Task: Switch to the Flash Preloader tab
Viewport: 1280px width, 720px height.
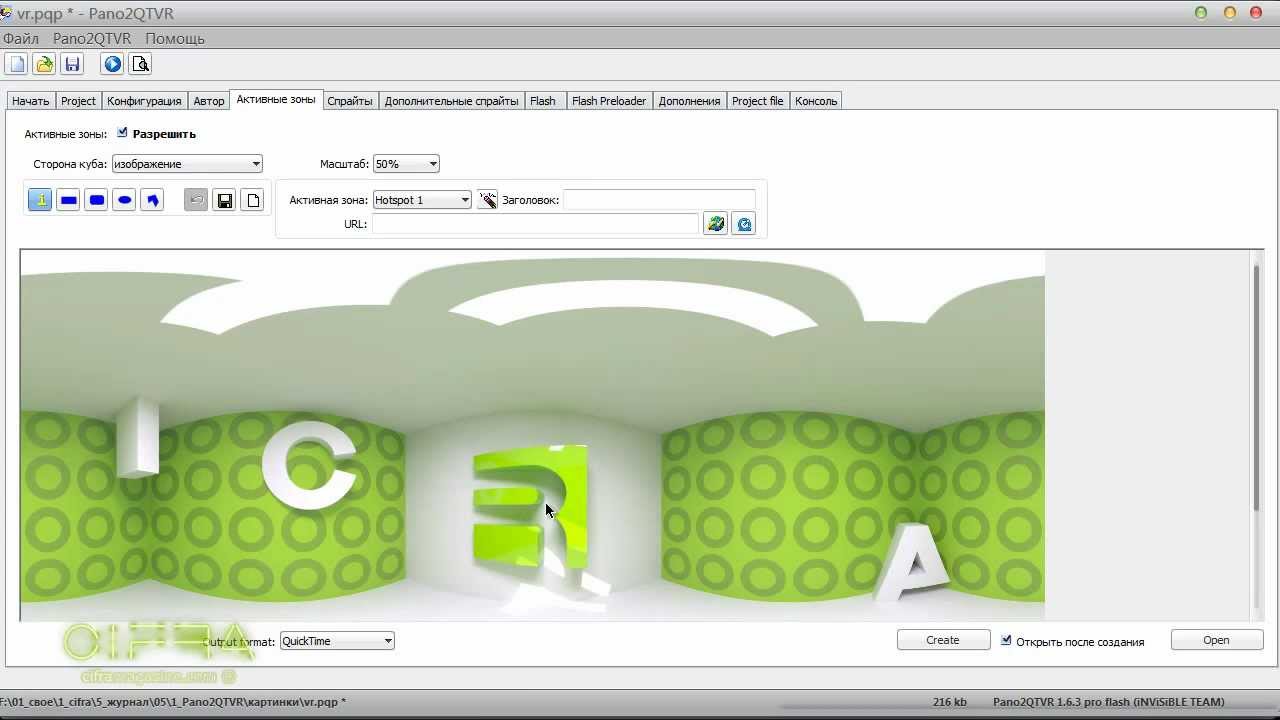Action: pyautogui.click(x=609, y=101)
